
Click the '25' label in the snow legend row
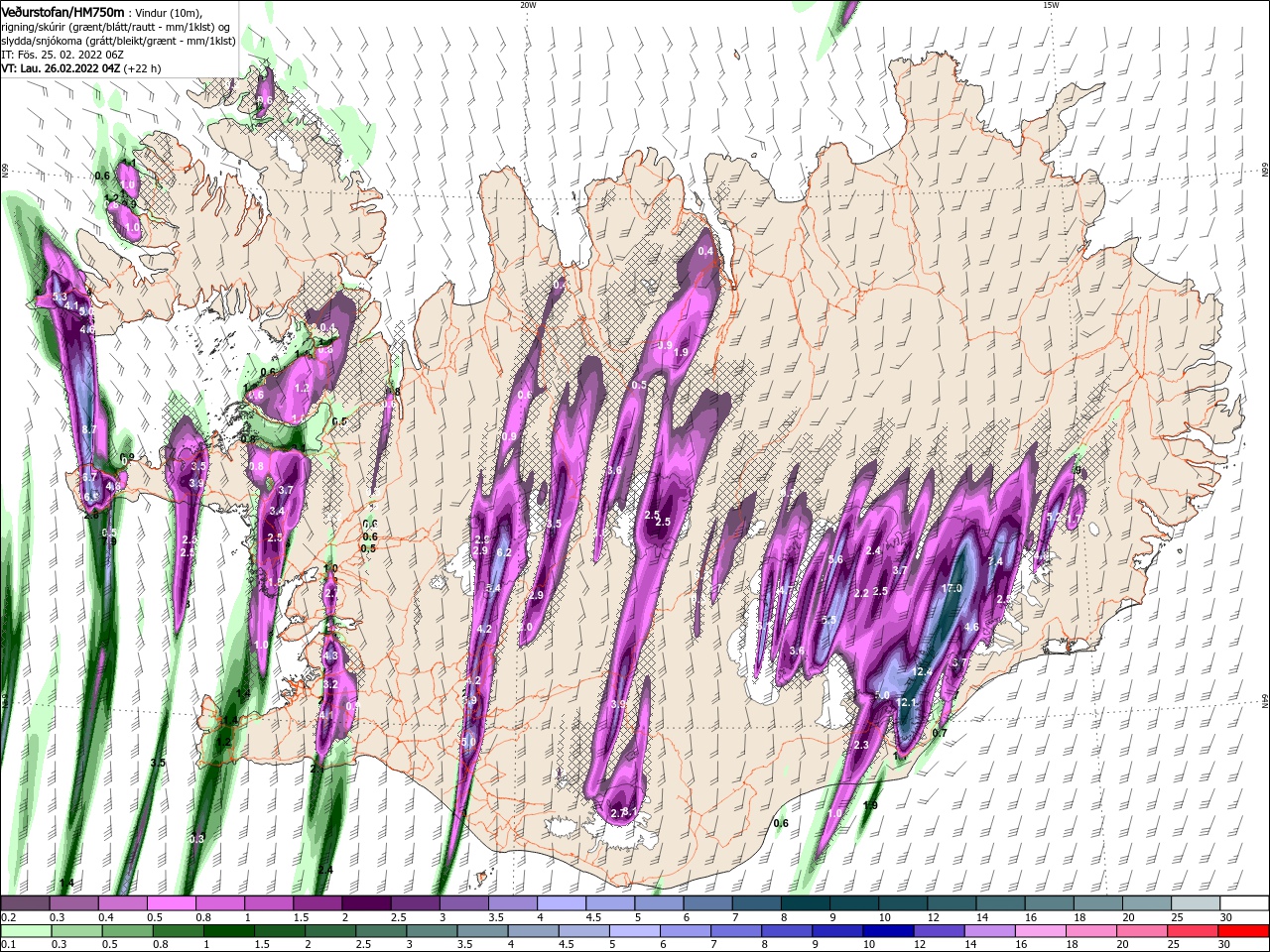click(1177, 918)
